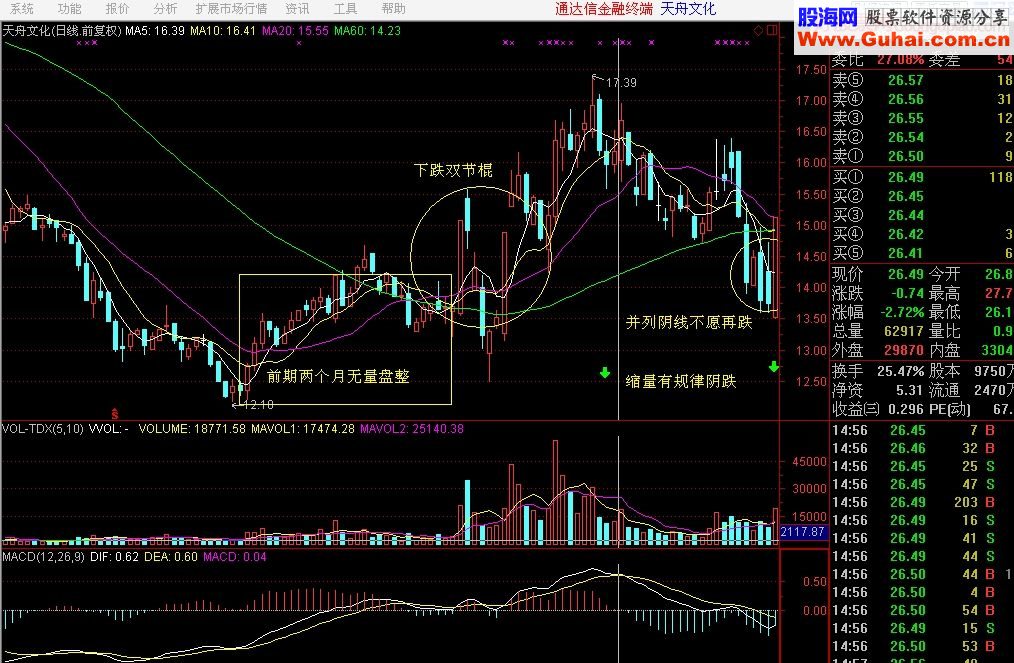Click the 天舟文化(日线.前复权) chart title
Screen dimensions: 1014x663
62,30
